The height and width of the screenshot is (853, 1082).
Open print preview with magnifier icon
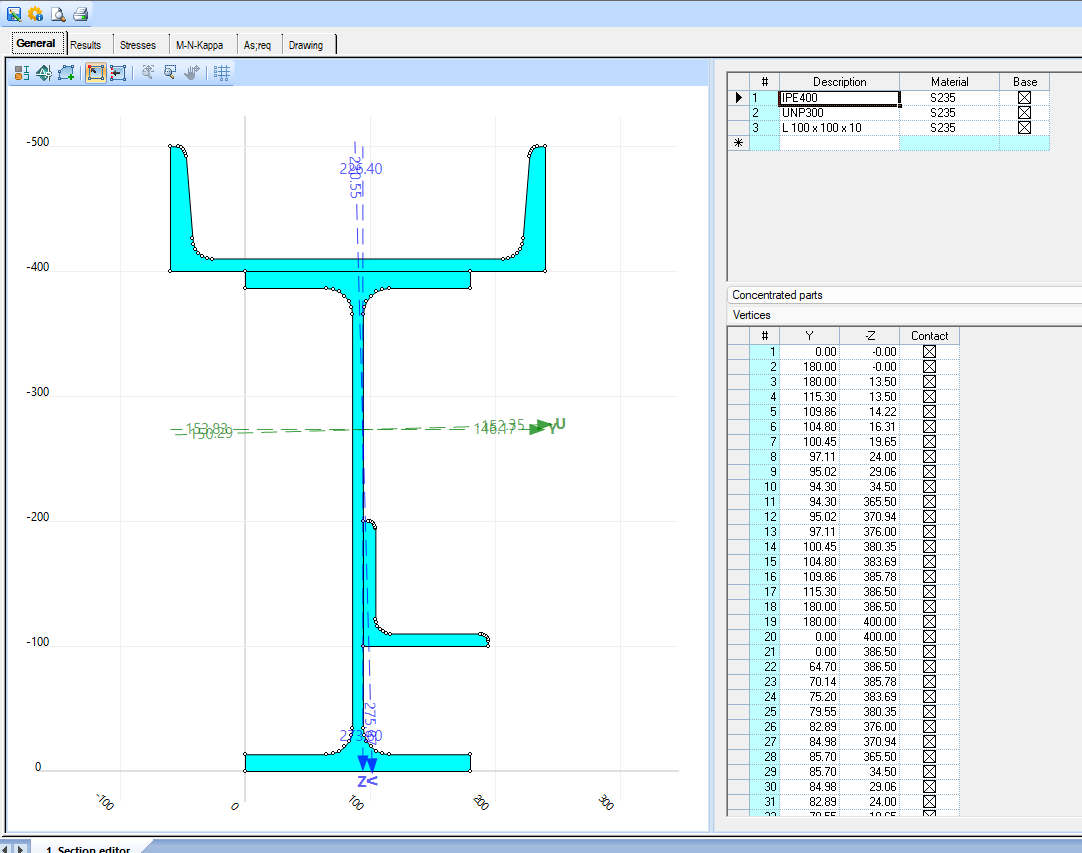pyautogui.click(x=59, y=14)
